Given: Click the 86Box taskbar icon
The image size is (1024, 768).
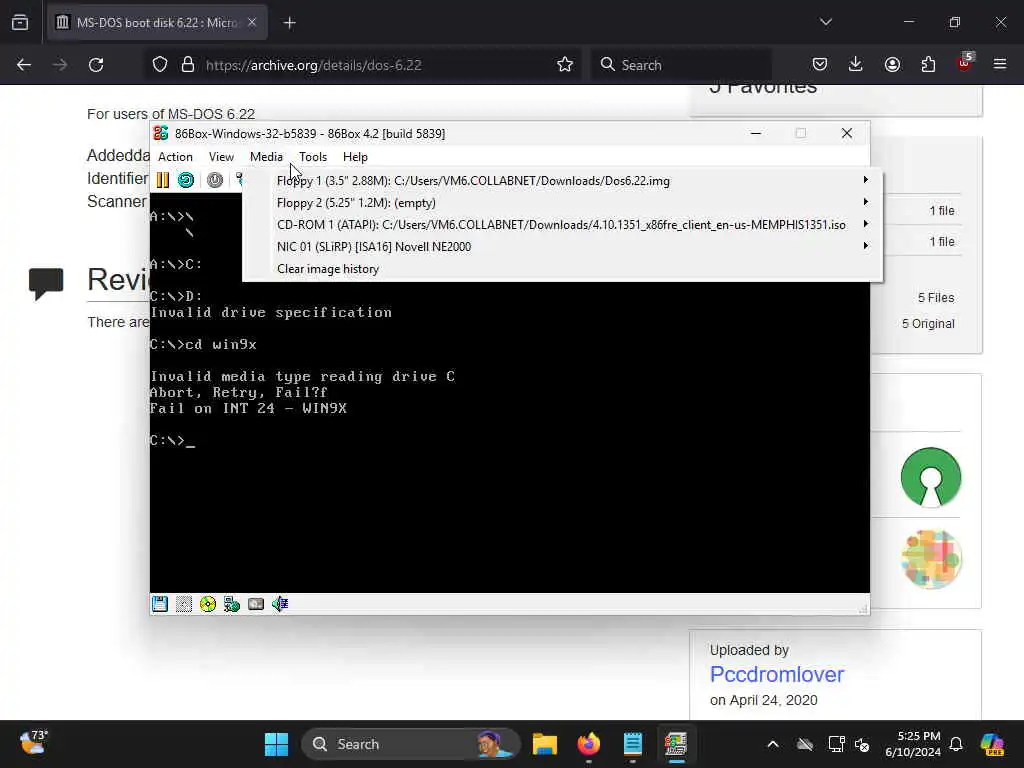Looking at the screenshot, I should tap(676, 744).
